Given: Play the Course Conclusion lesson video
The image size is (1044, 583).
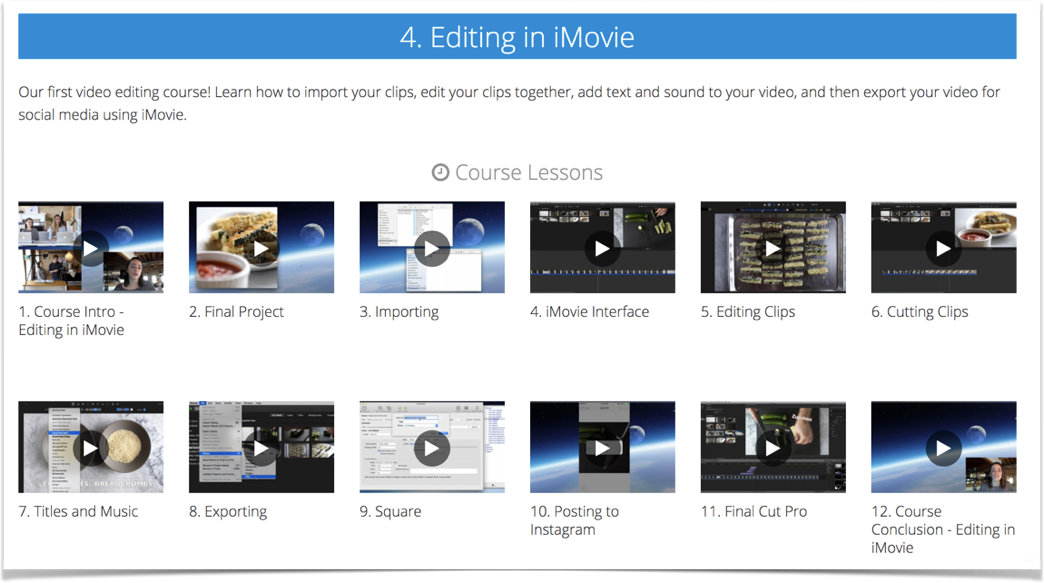Looking at the screenshot, I should (x=943, y=448).
